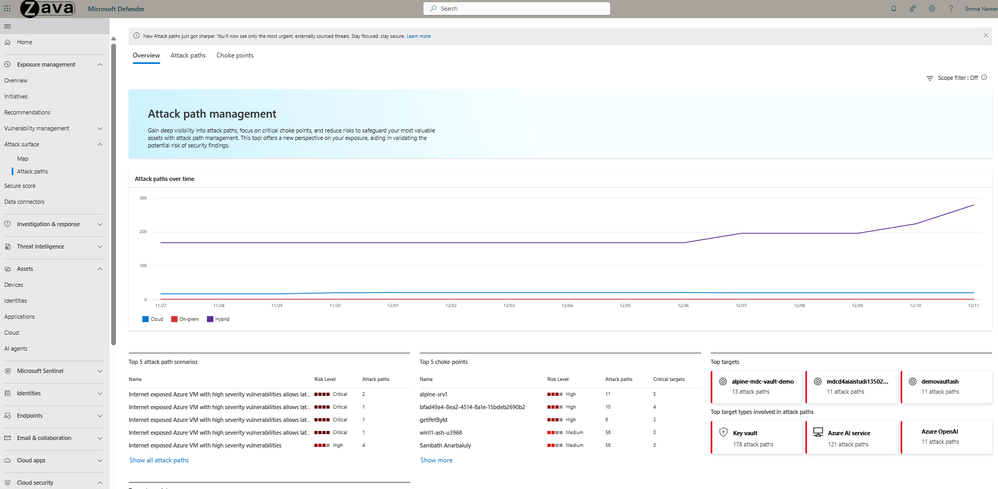Click the Azure AI service monitor icon
The height and width of the screenshot is (489, 998).
[x=818, y=432]
